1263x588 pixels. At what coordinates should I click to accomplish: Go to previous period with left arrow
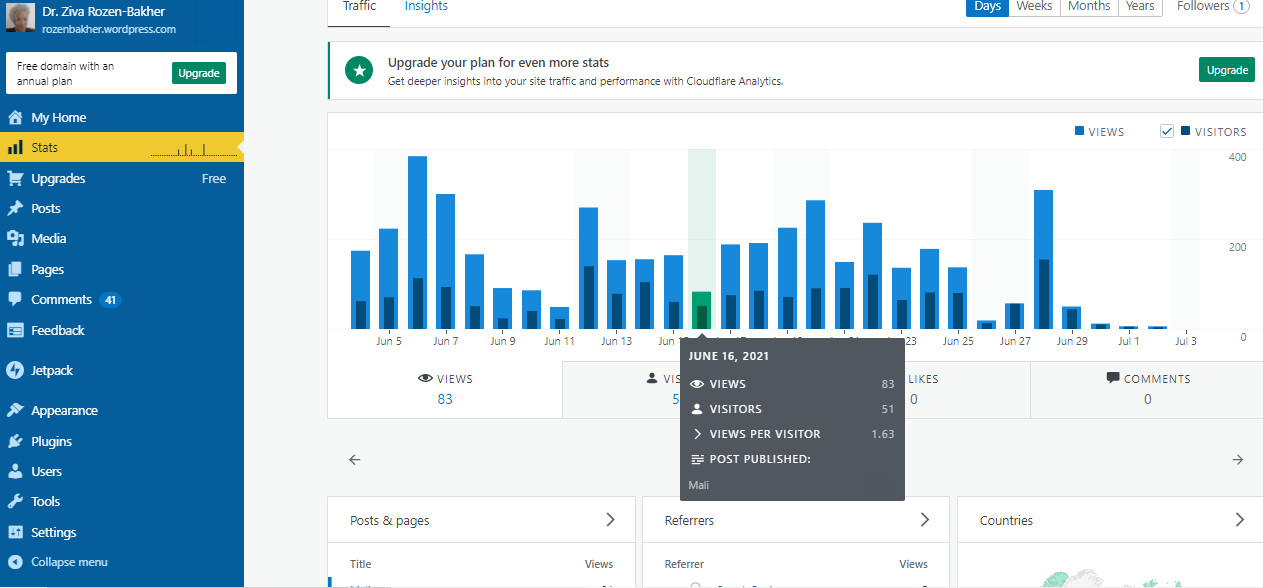354,460
